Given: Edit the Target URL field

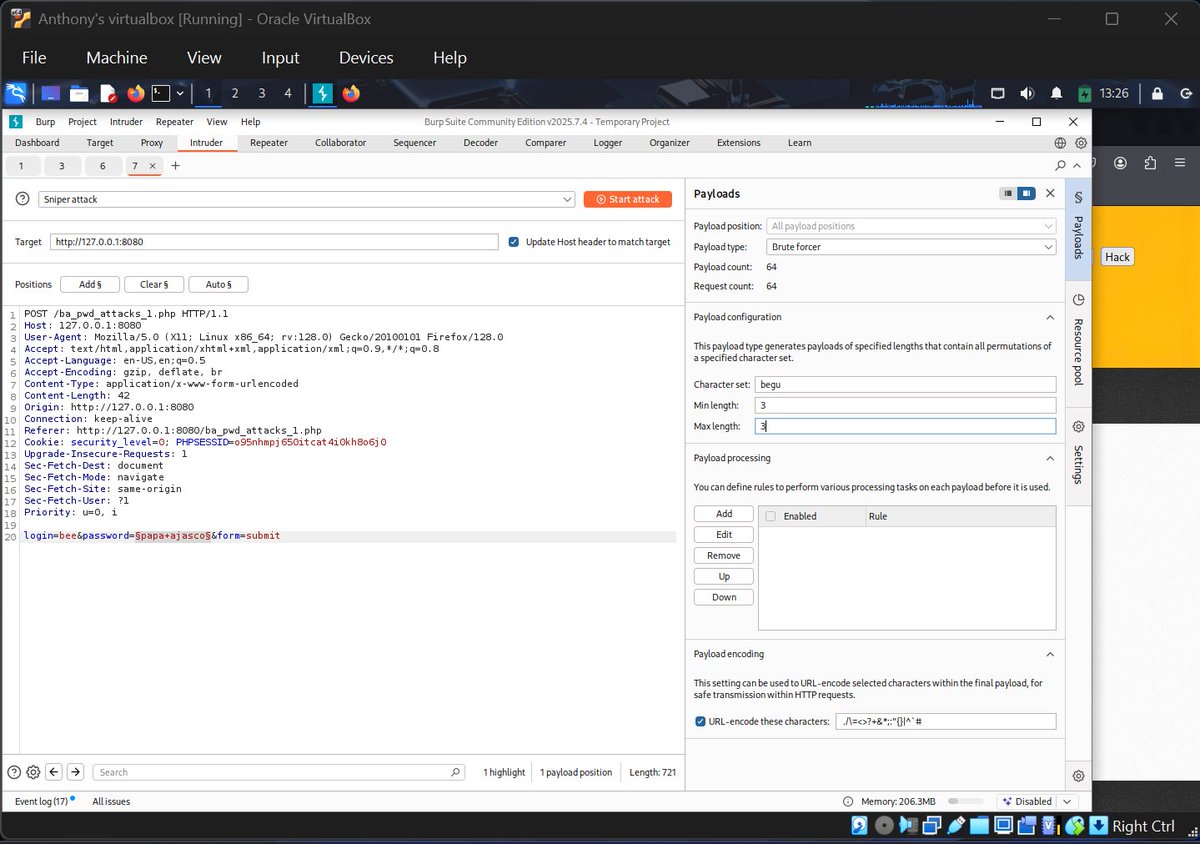Looking at the screenshot, I should pyautogui.click(x=274, y=242).
